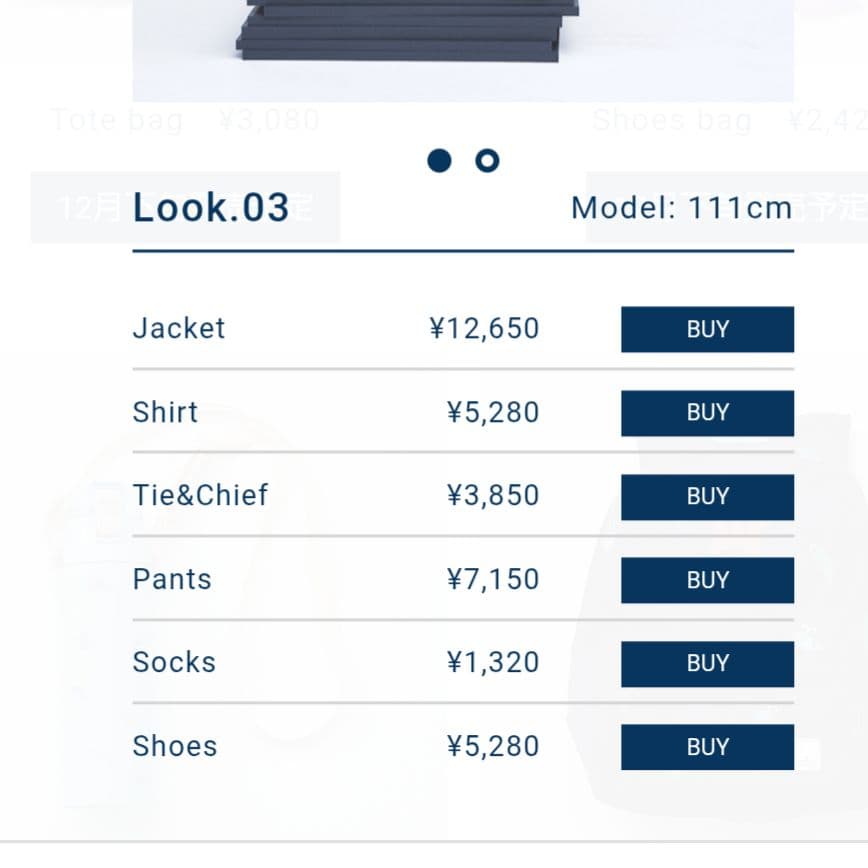The image size is (868, 868).
Task: Click the Shoes item name
Action: point(175,746)
